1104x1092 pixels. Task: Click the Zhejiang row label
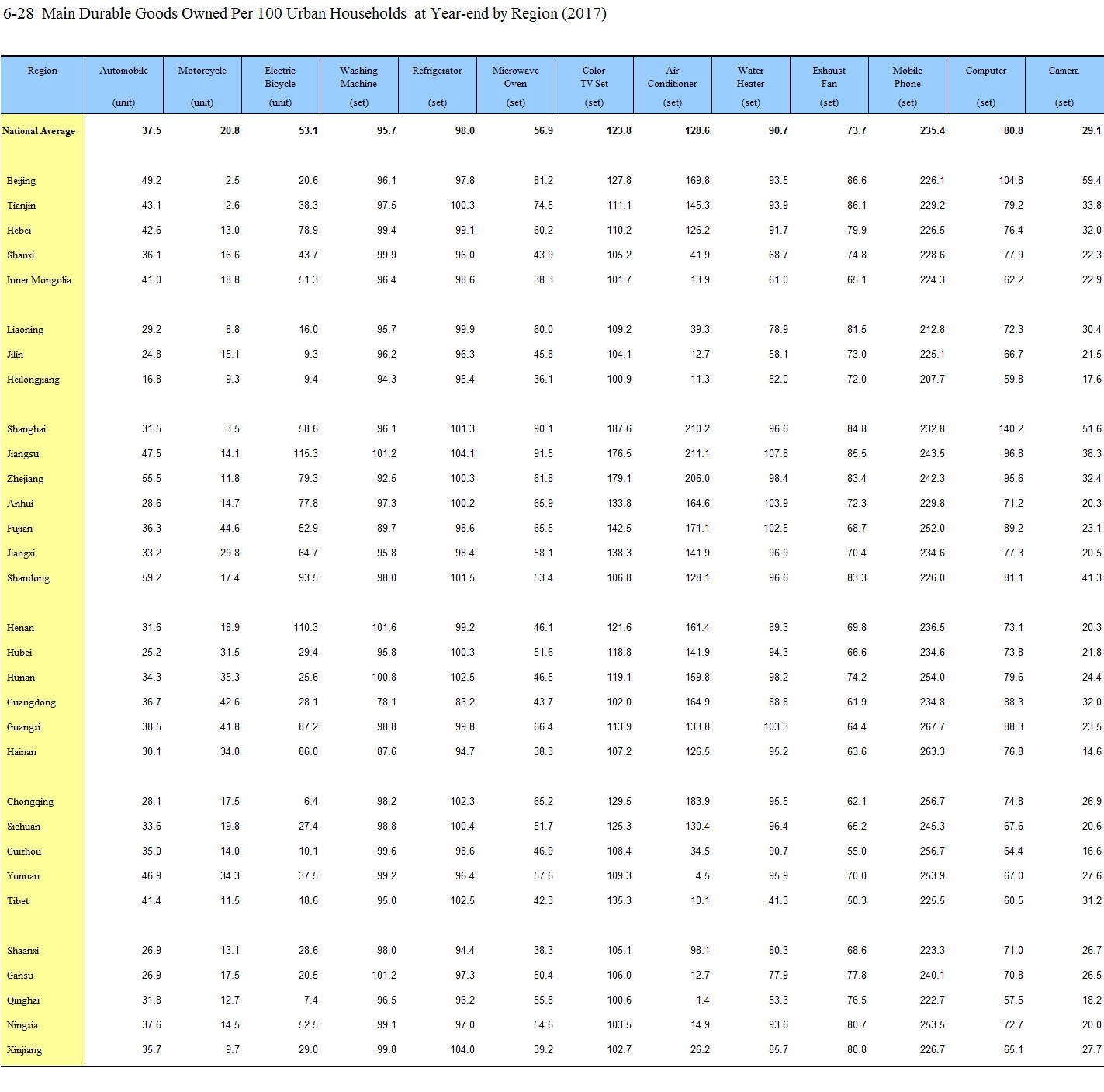[x=25, y=479]
